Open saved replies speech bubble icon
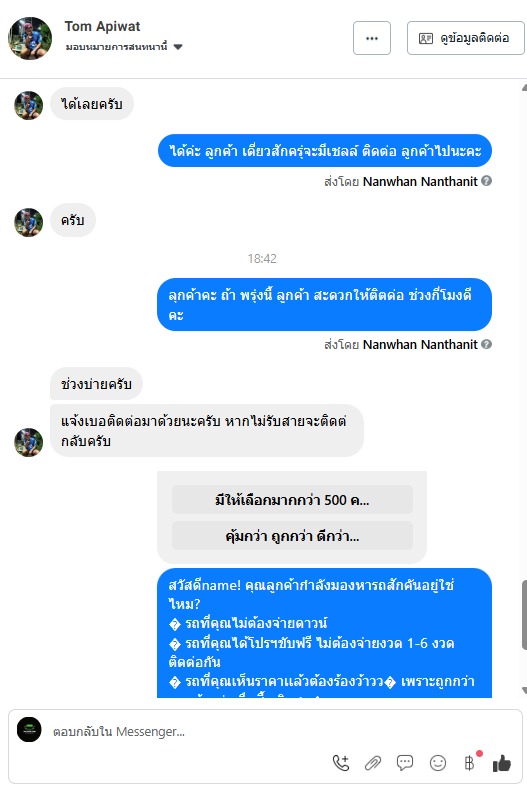The height and width of the screenshot is (794, 527). point(405,763)
